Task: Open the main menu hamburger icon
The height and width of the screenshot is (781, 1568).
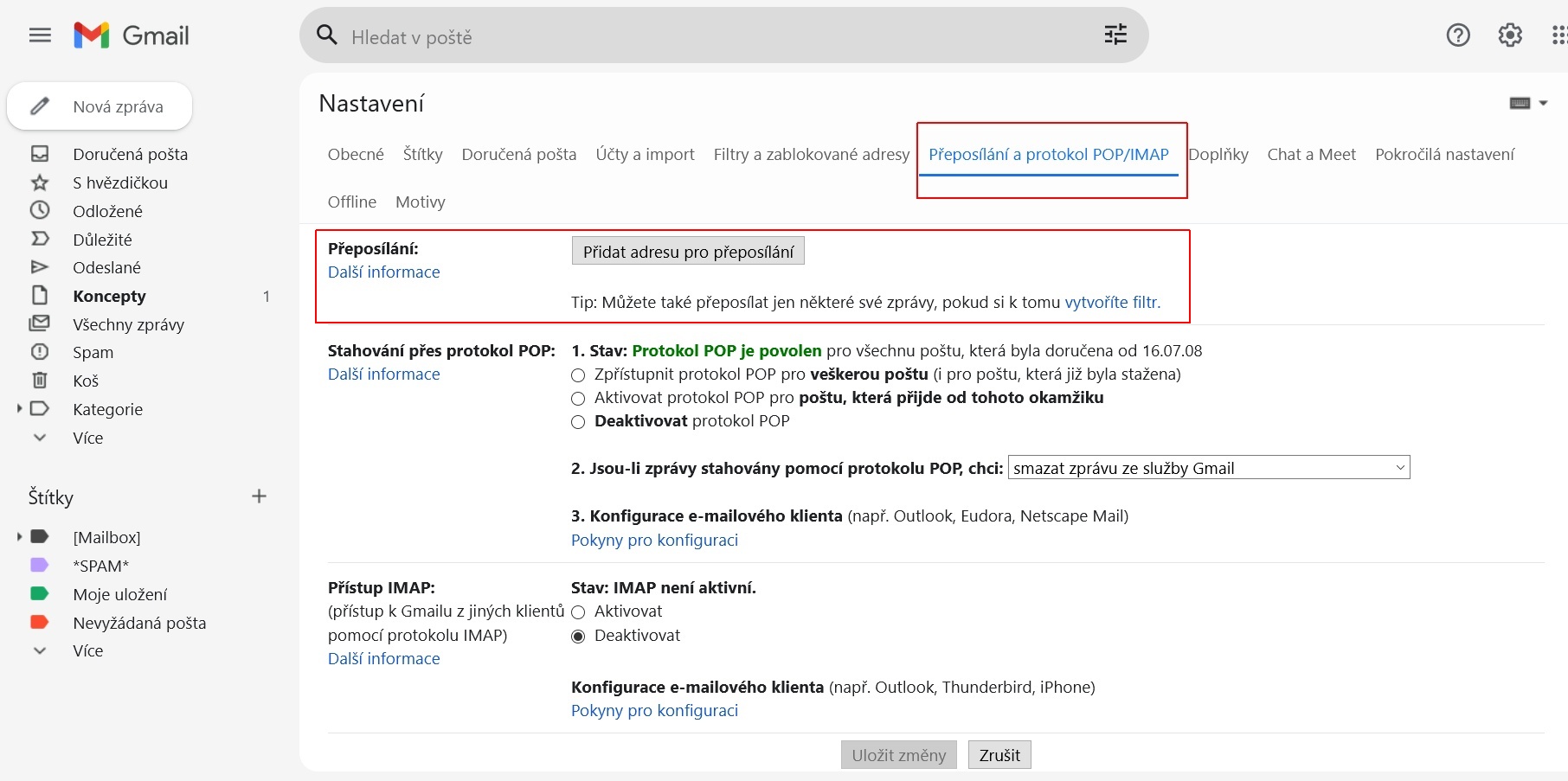Action: click(40, 35)
